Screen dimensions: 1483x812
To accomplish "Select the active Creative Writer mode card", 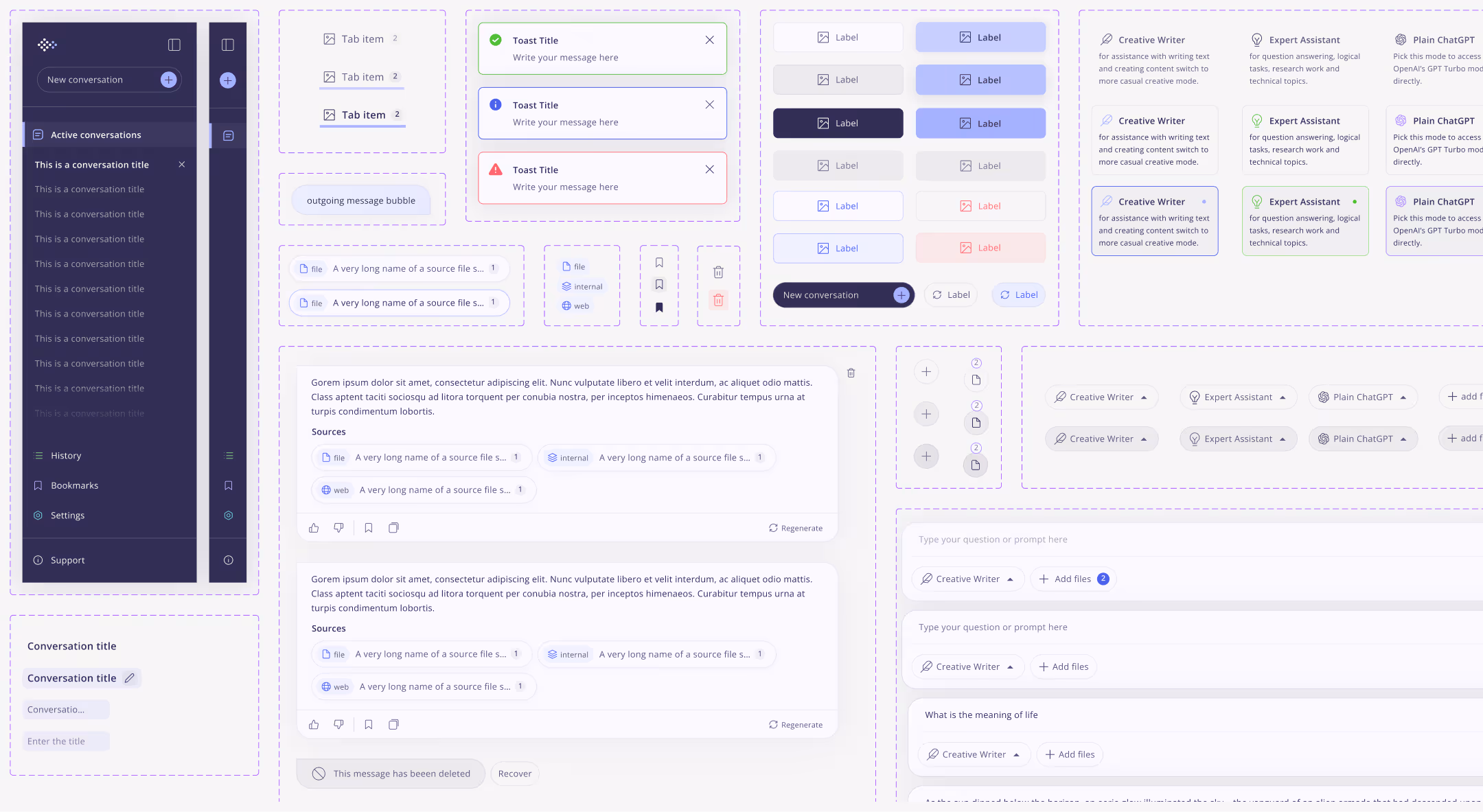I will (x=1154, y=221).
